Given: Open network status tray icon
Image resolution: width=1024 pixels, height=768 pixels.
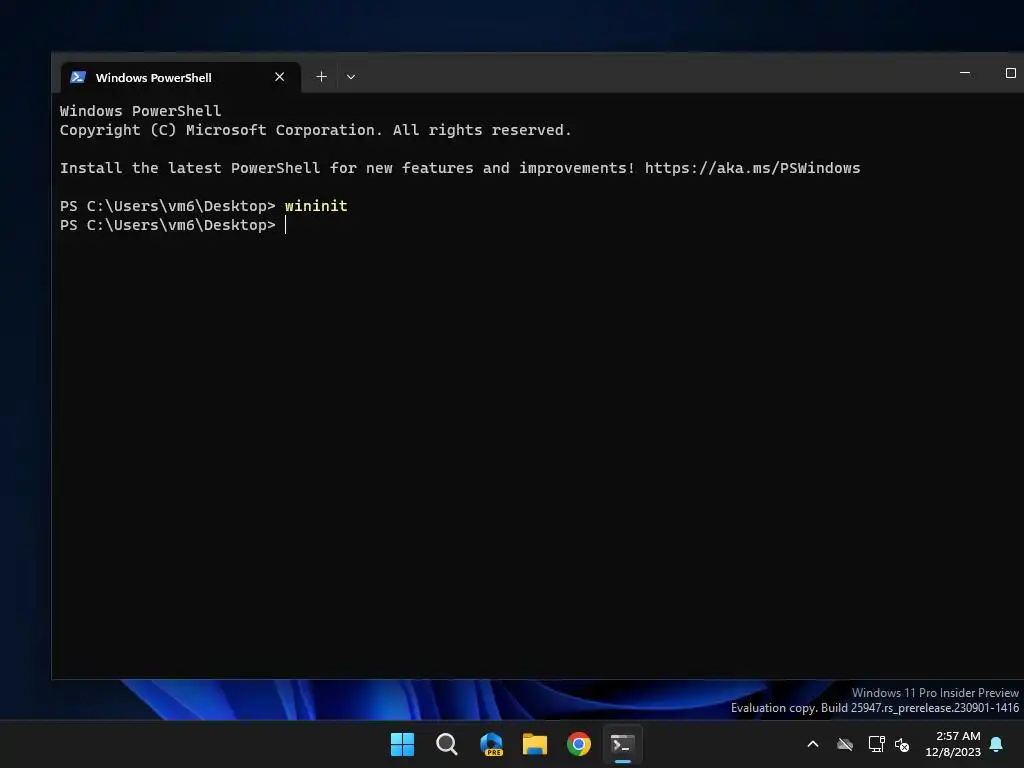Looking at the screenshot, I should pos(876,744).
